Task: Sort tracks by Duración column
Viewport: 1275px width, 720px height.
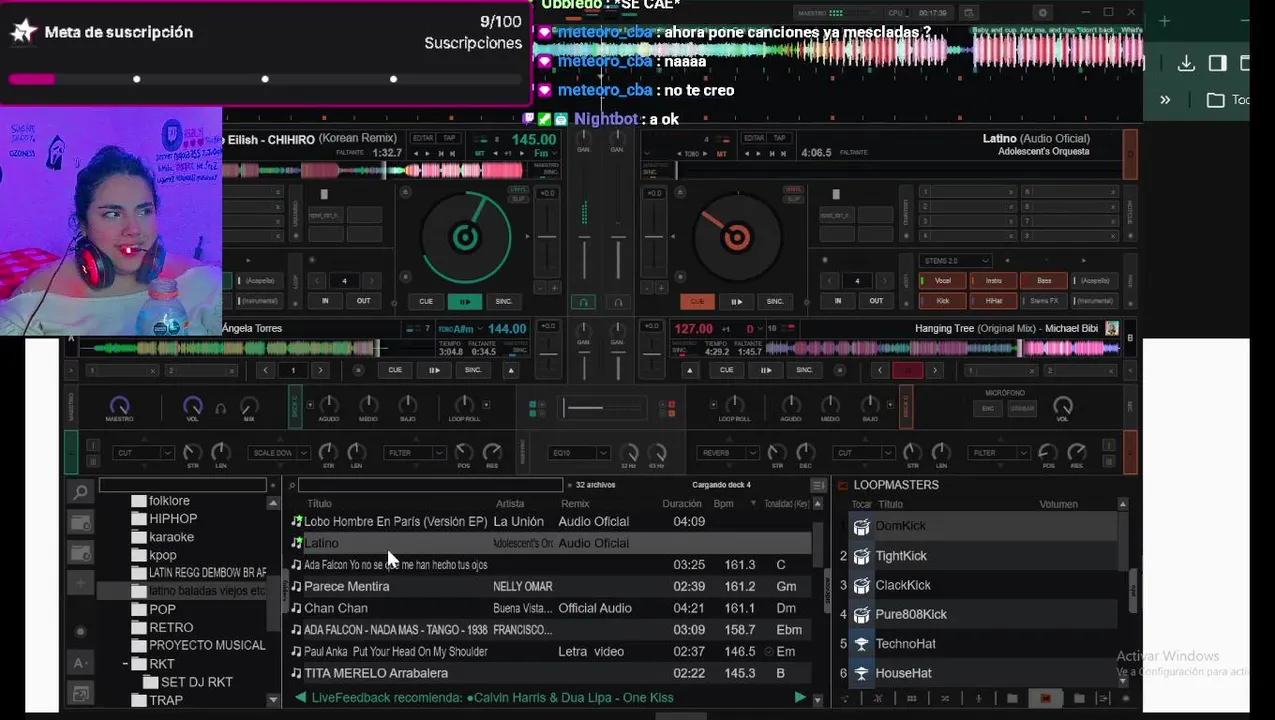Action: pos(682,504)
